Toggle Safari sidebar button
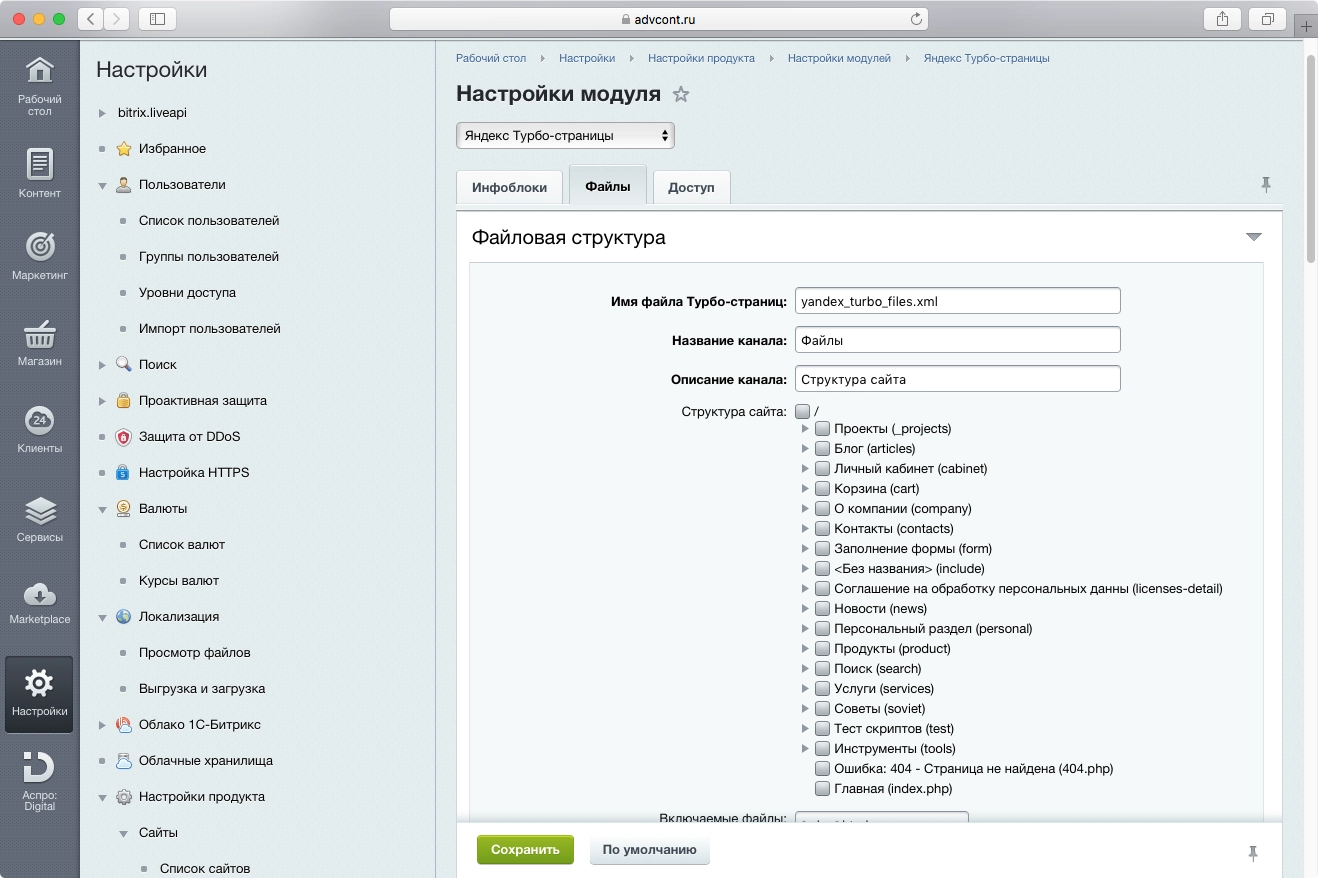The image size is (1318, 878). pos(157,19)
